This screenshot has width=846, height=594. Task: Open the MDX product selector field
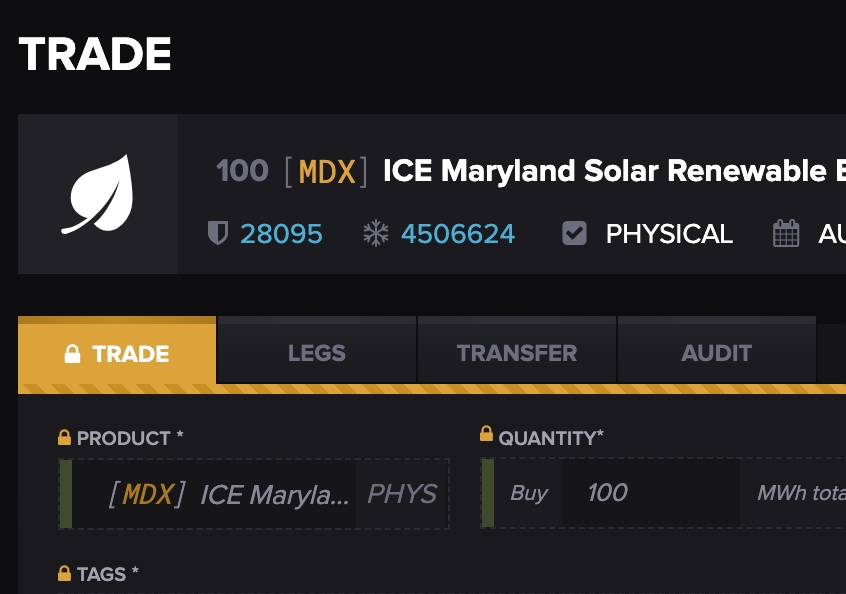230,494
